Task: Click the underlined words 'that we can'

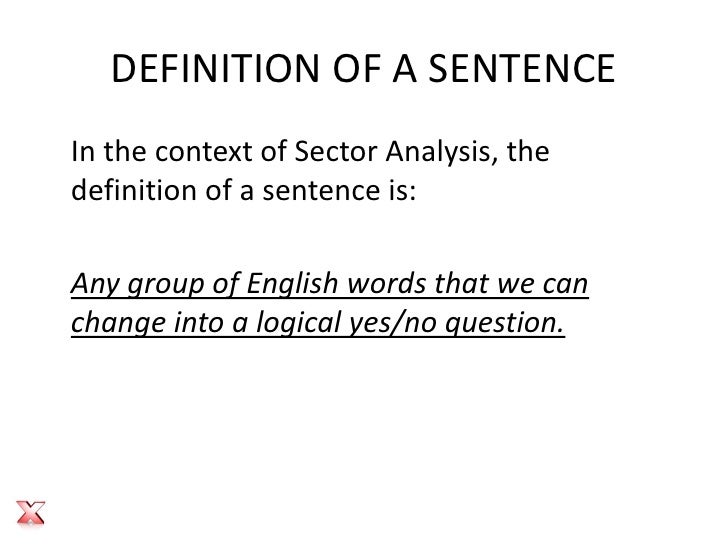Action: click(511, 283)
